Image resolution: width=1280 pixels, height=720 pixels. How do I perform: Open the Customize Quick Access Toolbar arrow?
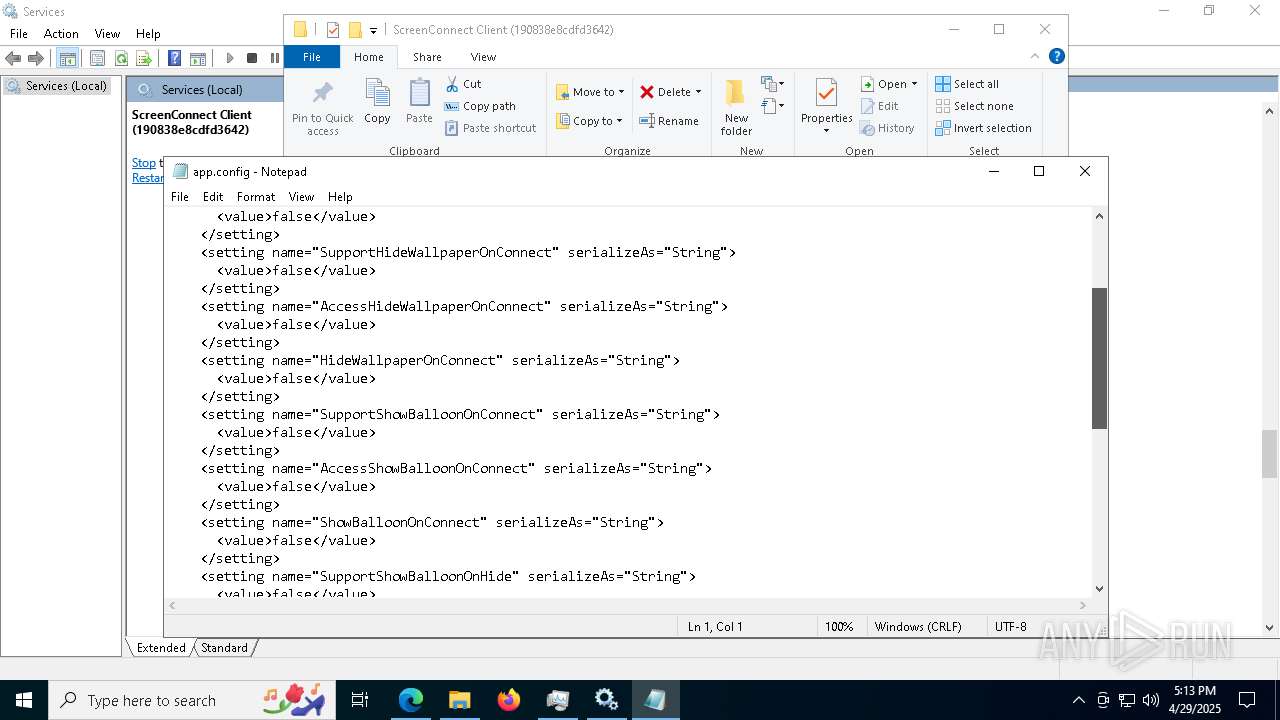(373, 30)
